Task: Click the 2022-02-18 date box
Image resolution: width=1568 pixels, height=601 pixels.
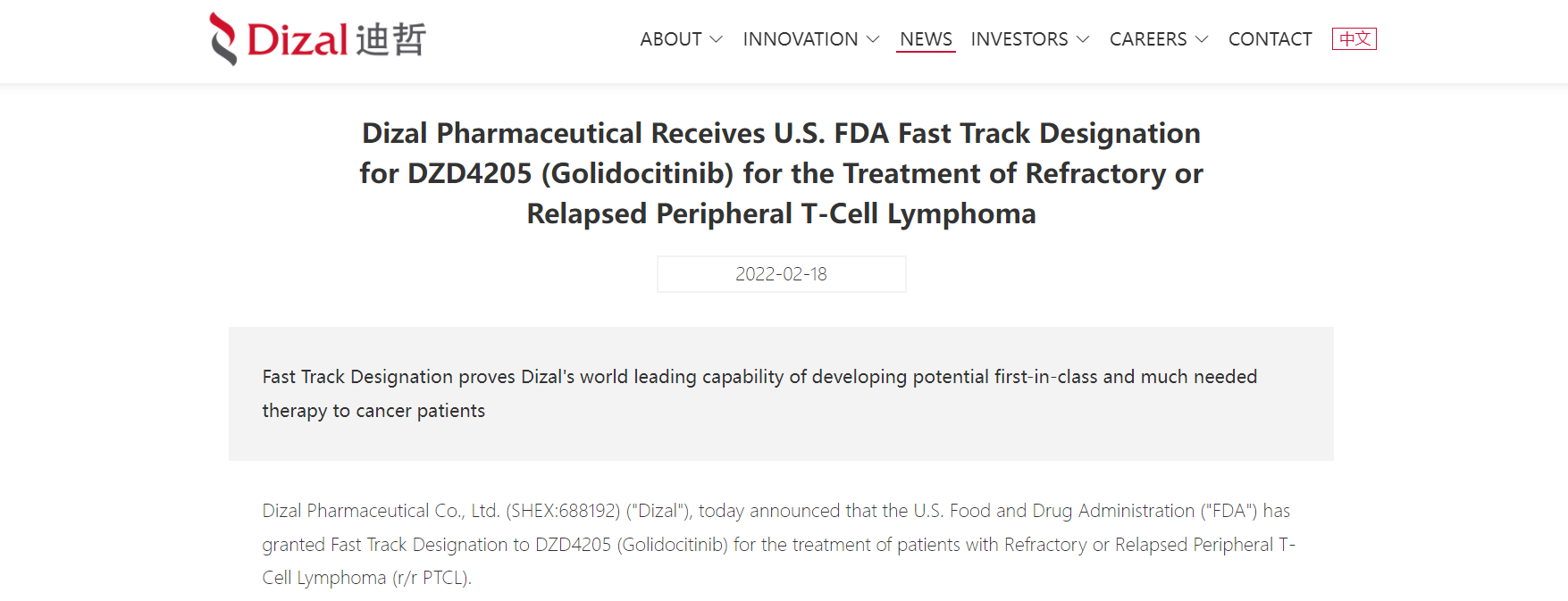Action: (x=782, y=274)
